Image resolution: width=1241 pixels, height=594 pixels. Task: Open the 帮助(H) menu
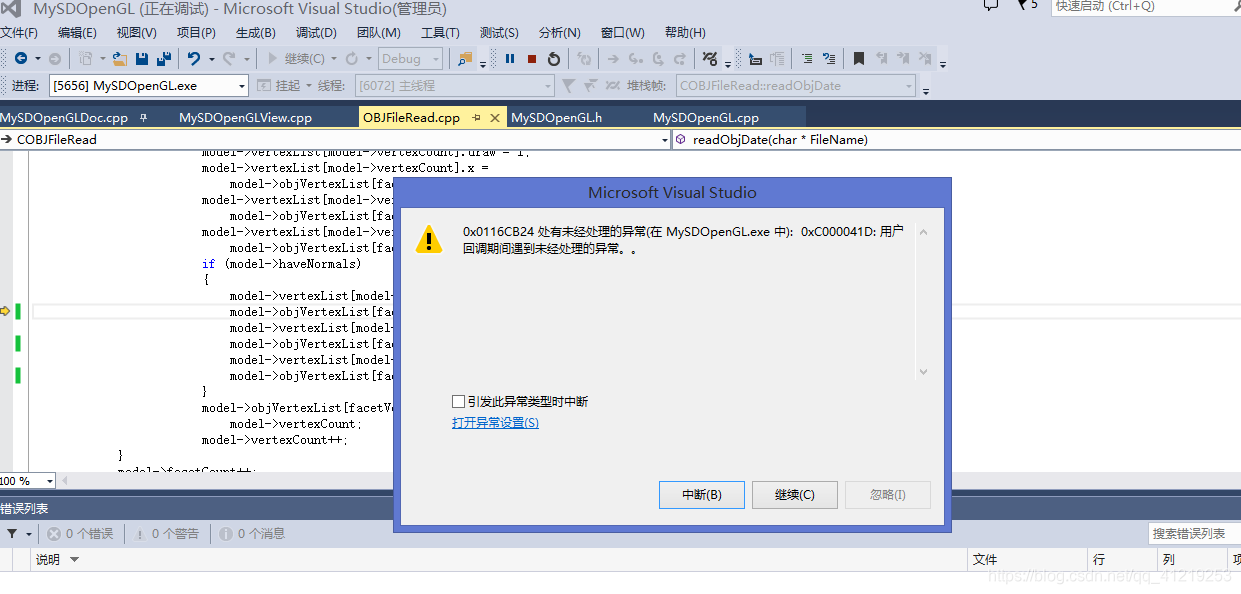pos(685,33)
